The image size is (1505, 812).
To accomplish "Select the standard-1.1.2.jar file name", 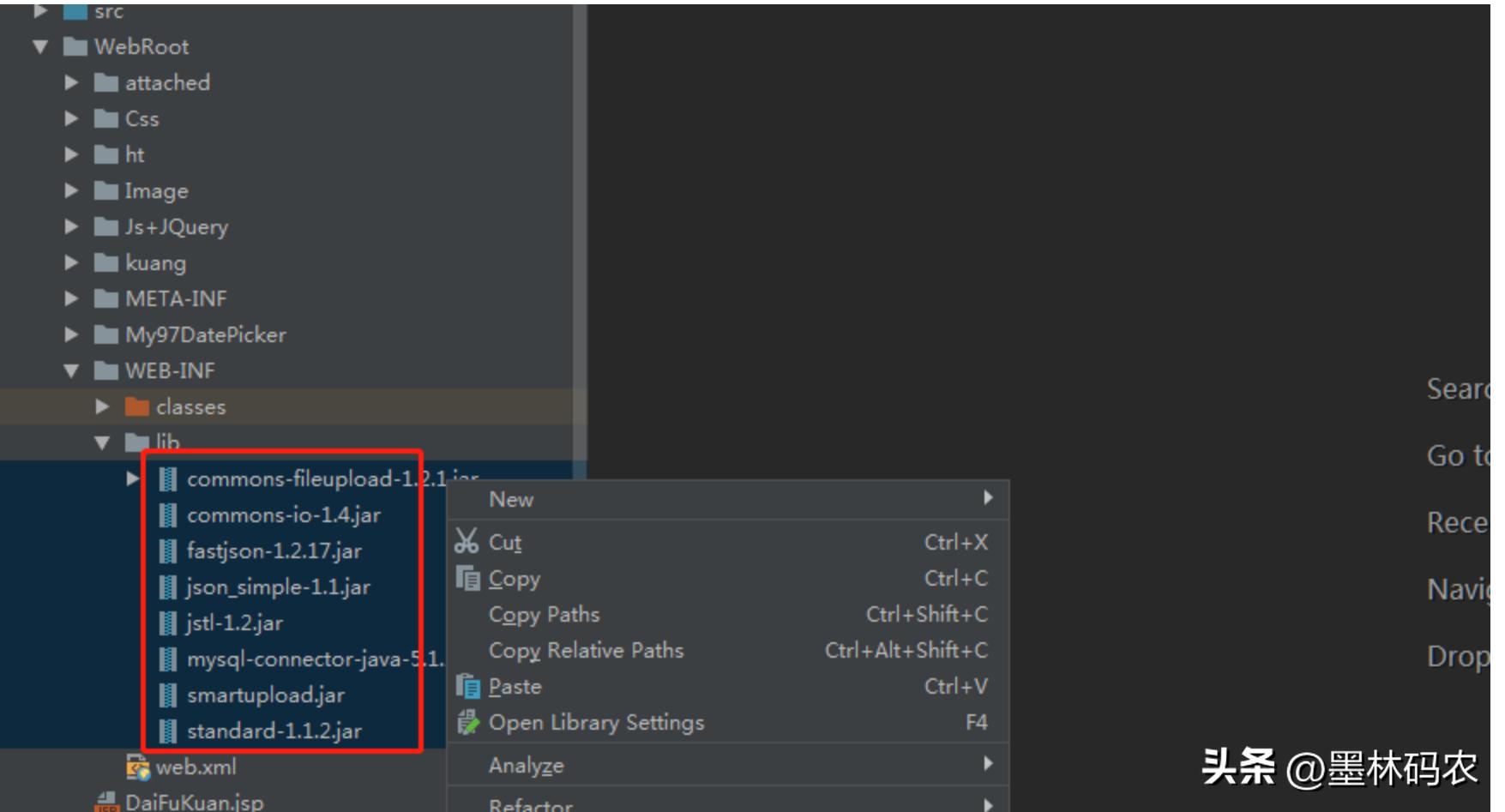I will (x=274, y=731).
